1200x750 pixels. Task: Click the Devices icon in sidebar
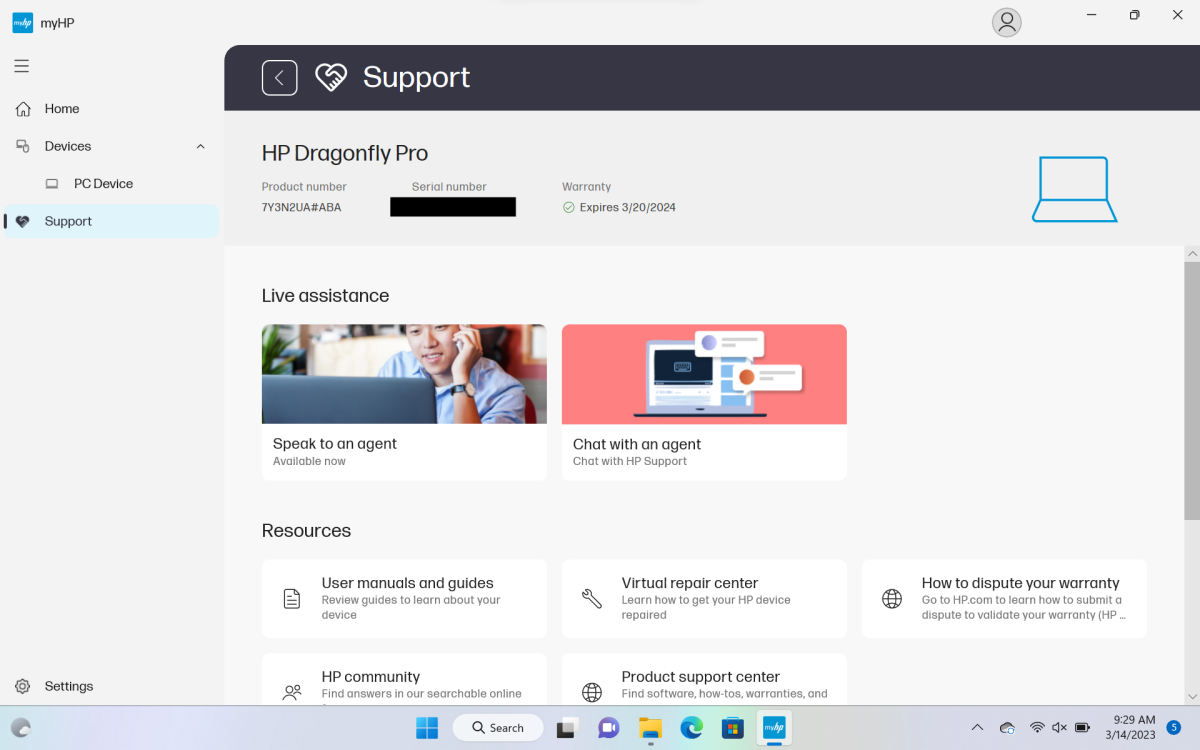pyautogui.click(x=23, y=146)
